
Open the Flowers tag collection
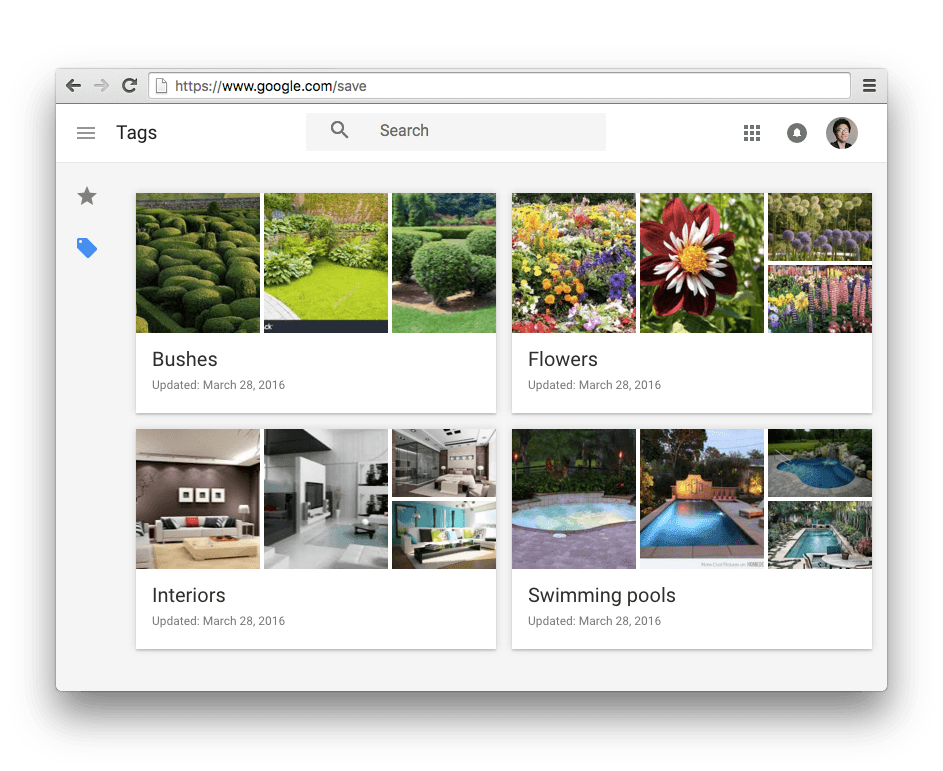pyautogui.click(x=562, y=360)
